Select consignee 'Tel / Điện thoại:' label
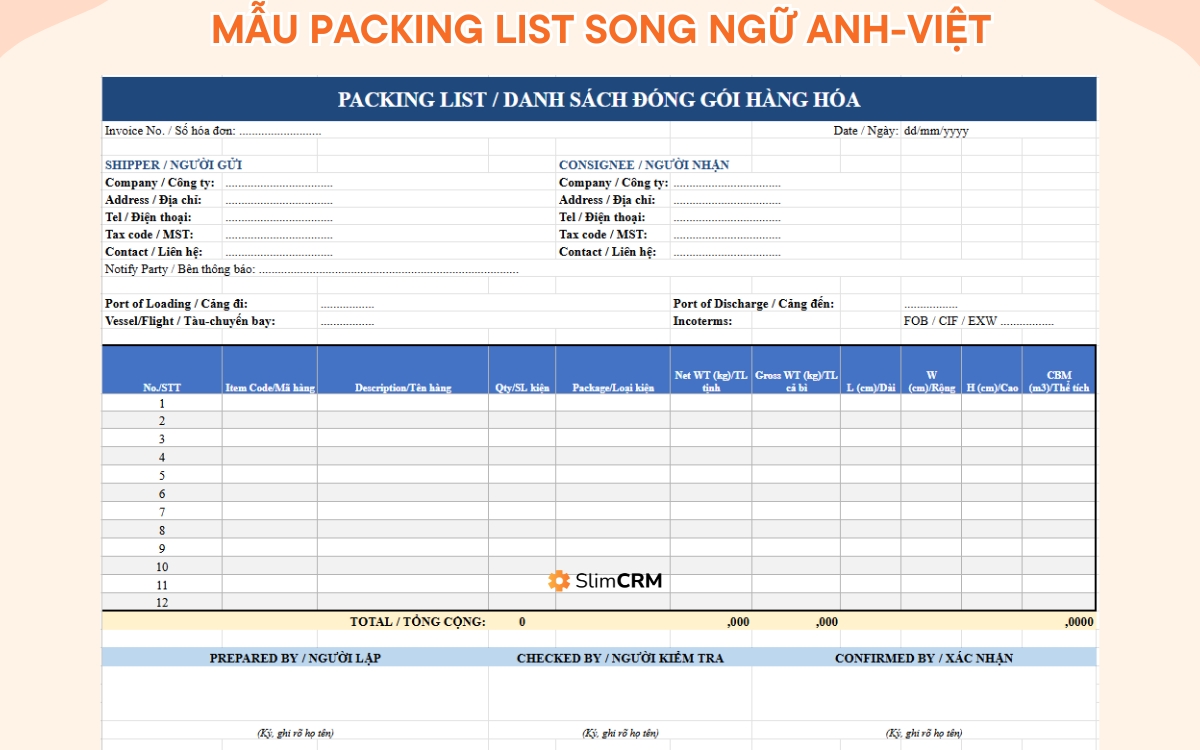 coord(602,217)
